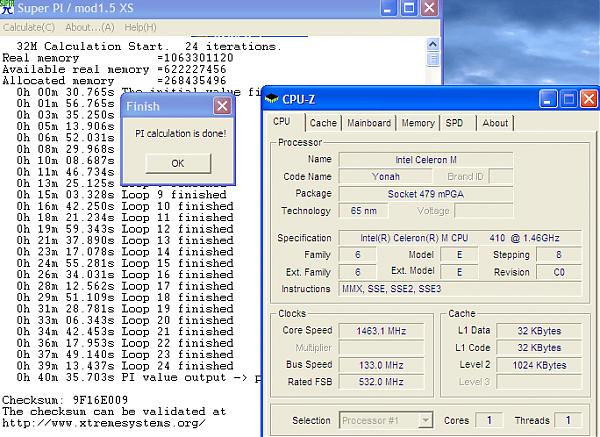Viewport: 600px width, 437px height.
Task: Click the Package field Socket 479 mPGA
Action: point(426,194)
